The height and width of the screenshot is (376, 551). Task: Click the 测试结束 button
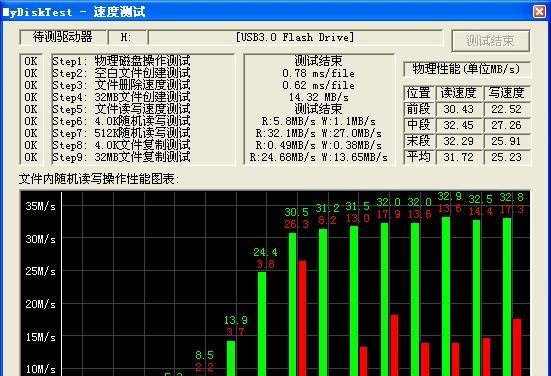click(491, 41)
